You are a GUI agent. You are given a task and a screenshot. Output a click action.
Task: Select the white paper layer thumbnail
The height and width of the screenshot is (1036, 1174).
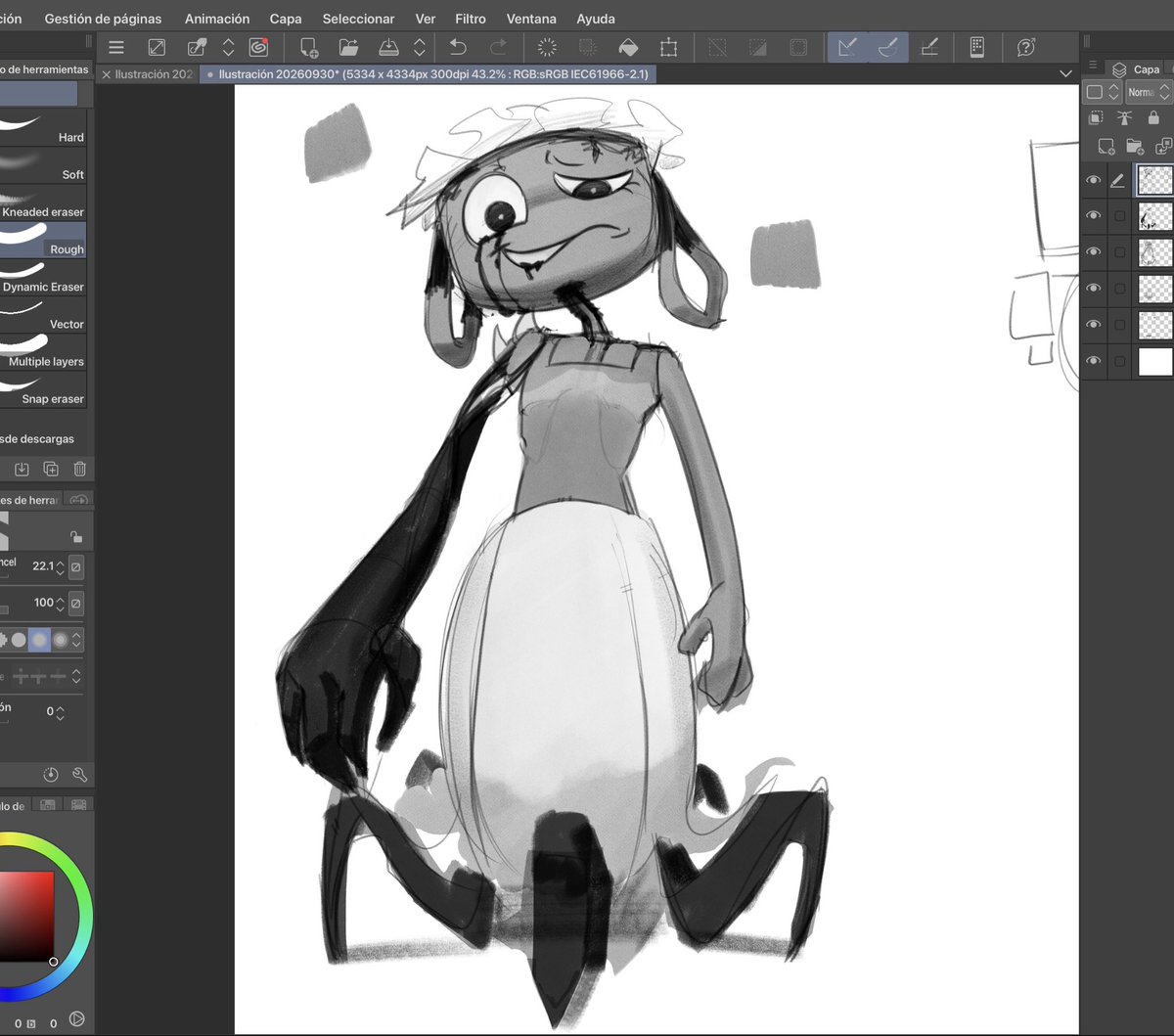click(1154, 361)
